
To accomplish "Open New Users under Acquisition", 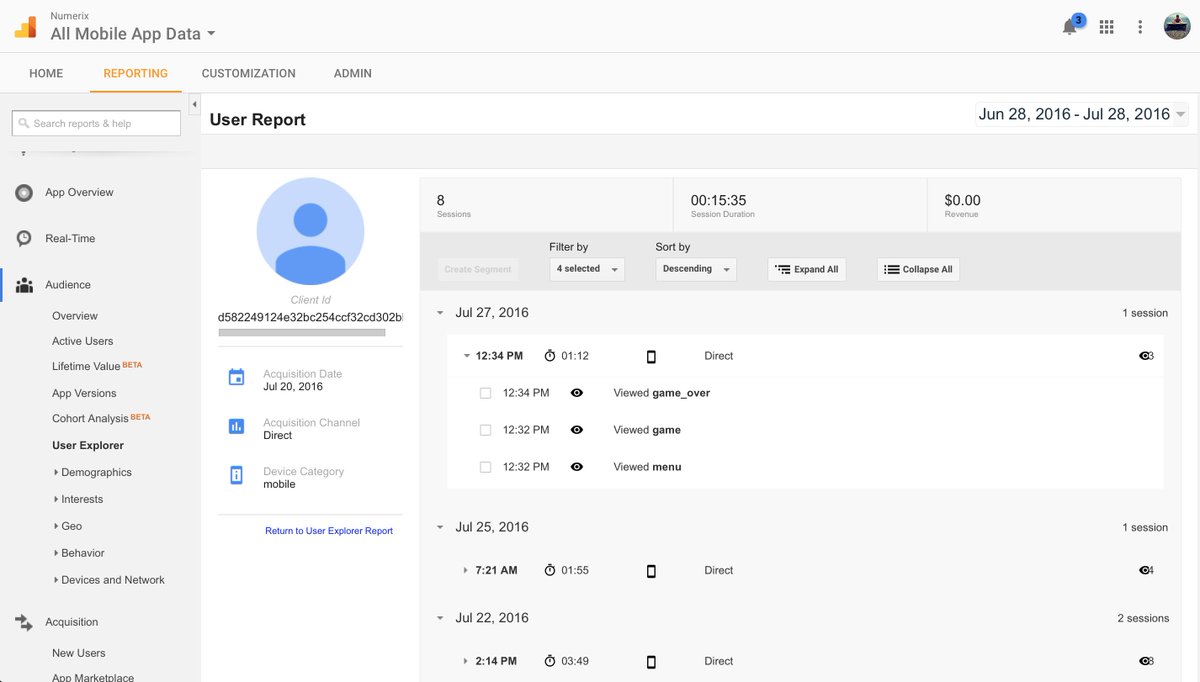I will (x=79, y=653).
